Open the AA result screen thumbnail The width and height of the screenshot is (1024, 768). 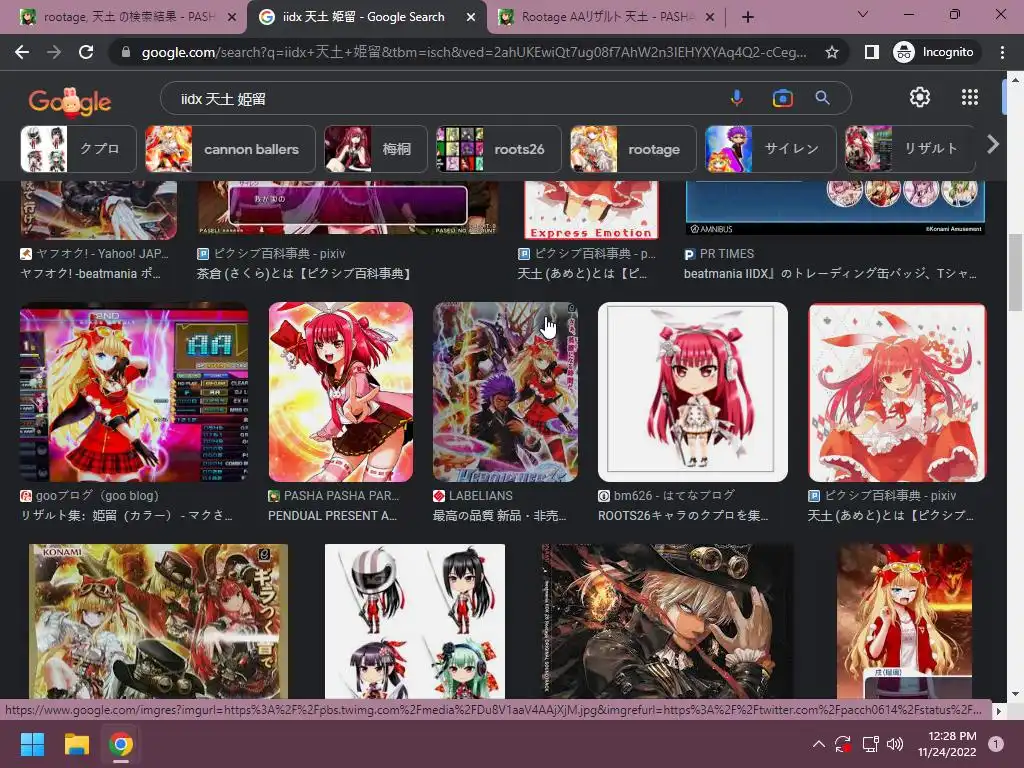click(x=134, y=392)
